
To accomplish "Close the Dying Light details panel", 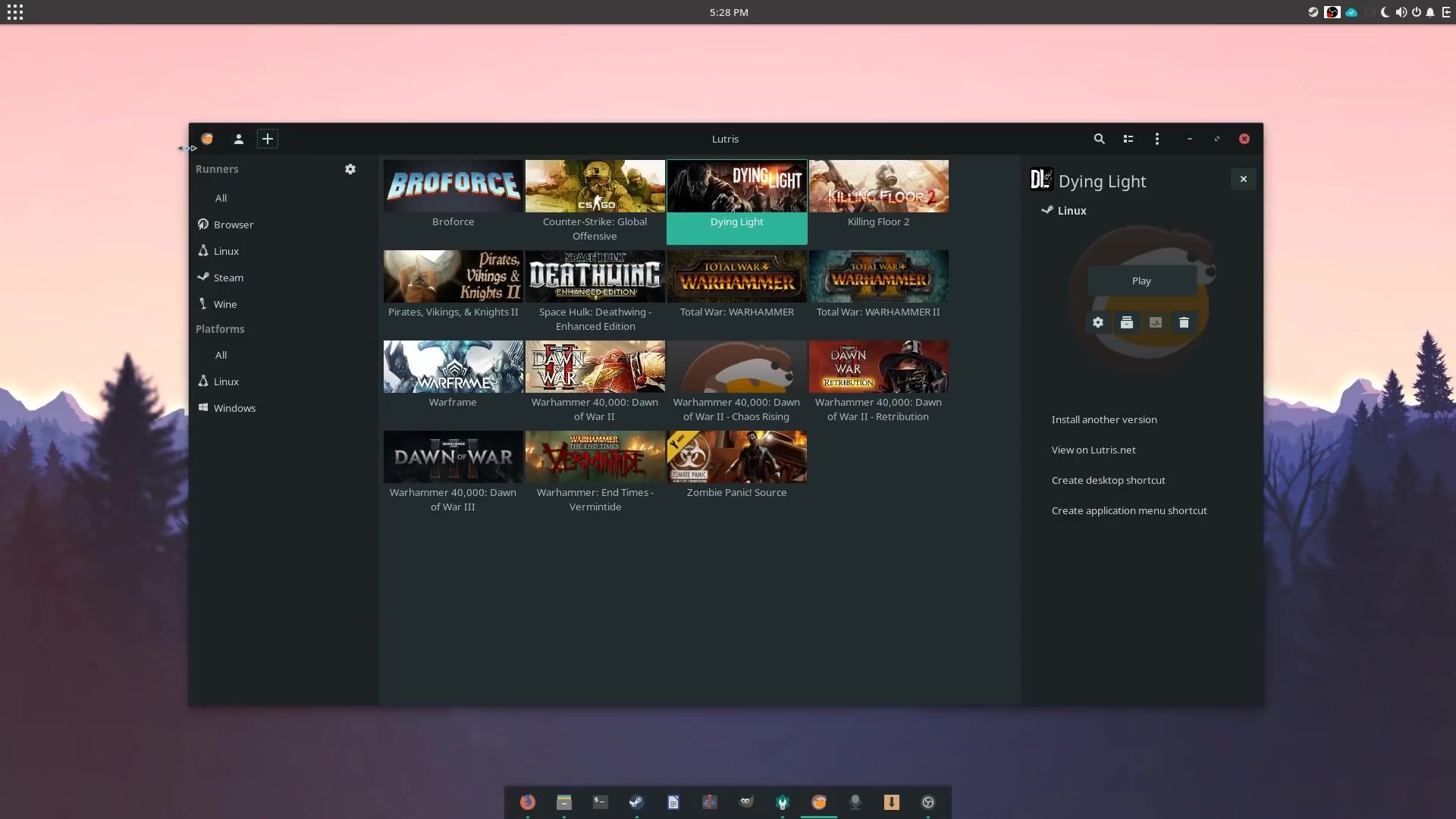I will click(1243, 179).
